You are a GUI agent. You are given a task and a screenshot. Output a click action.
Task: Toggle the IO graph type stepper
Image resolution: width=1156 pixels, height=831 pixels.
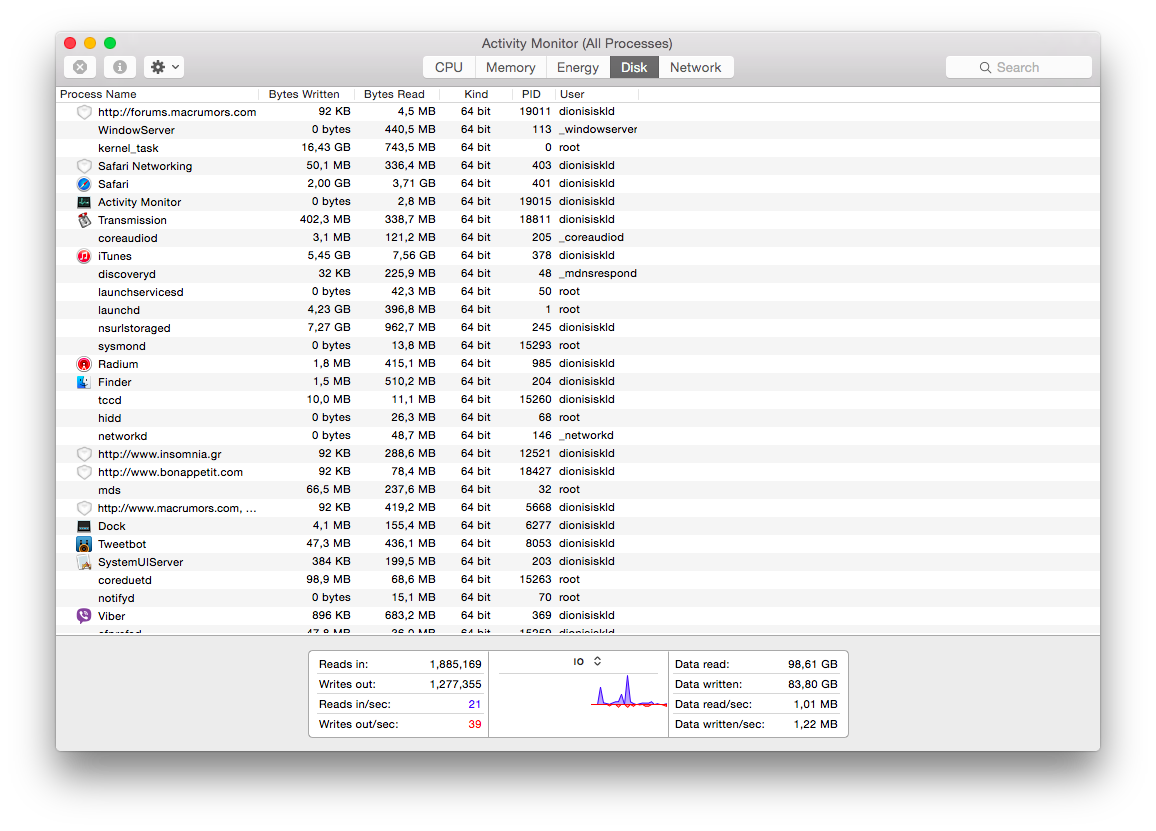pos(597,661)
